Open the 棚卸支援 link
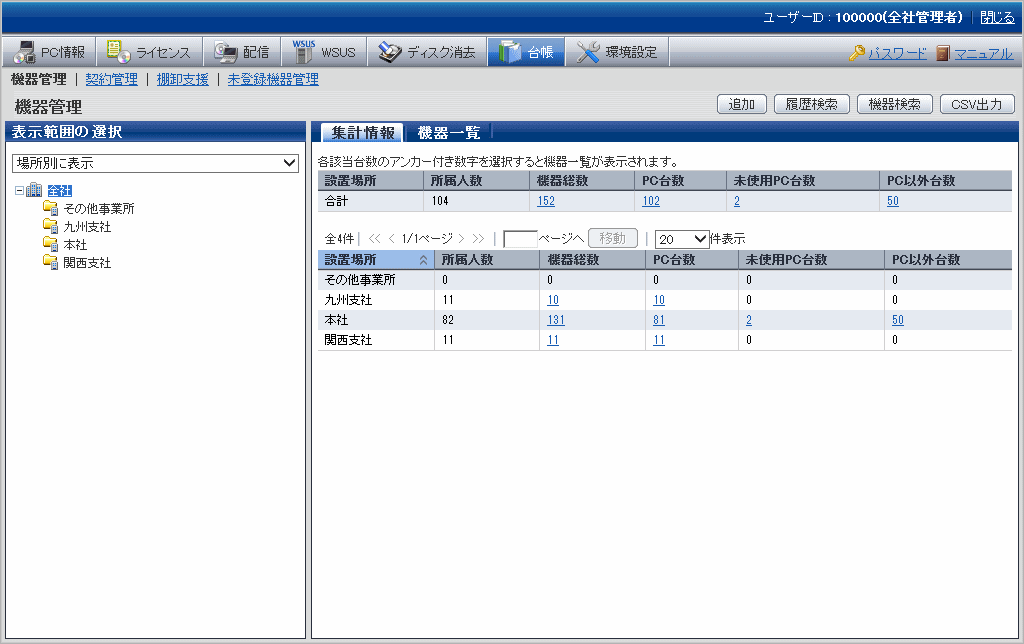This screenshot has height=644, width=1024. click(183, 79)
